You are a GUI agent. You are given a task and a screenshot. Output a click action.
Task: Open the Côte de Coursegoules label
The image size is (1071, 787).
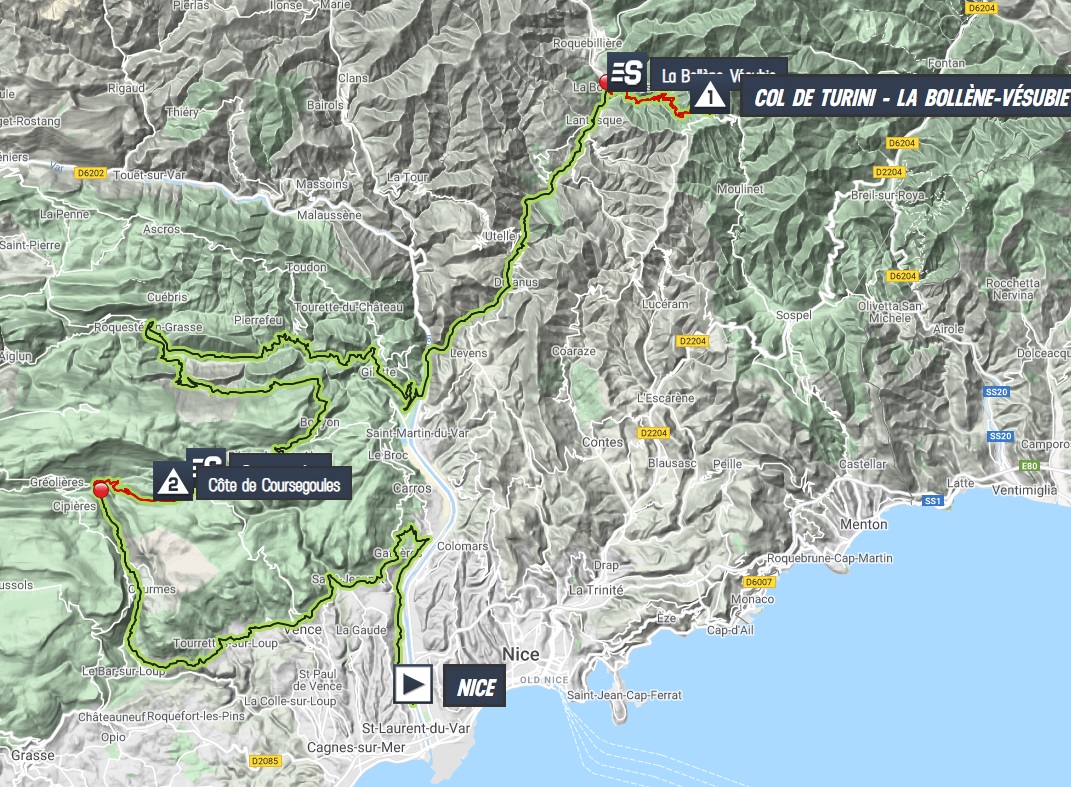[x=274, y=485]
